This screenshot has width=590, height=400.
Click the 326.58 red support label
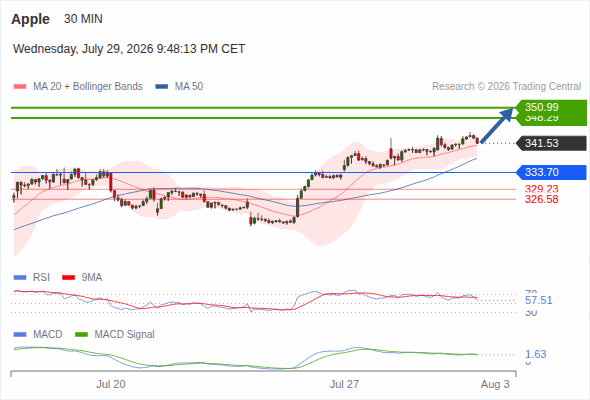click(541, 199)
